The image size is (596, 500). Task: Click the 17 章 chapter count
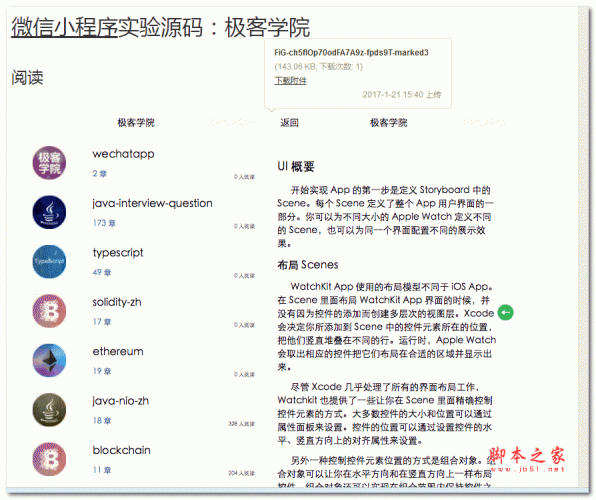[102, 322]
